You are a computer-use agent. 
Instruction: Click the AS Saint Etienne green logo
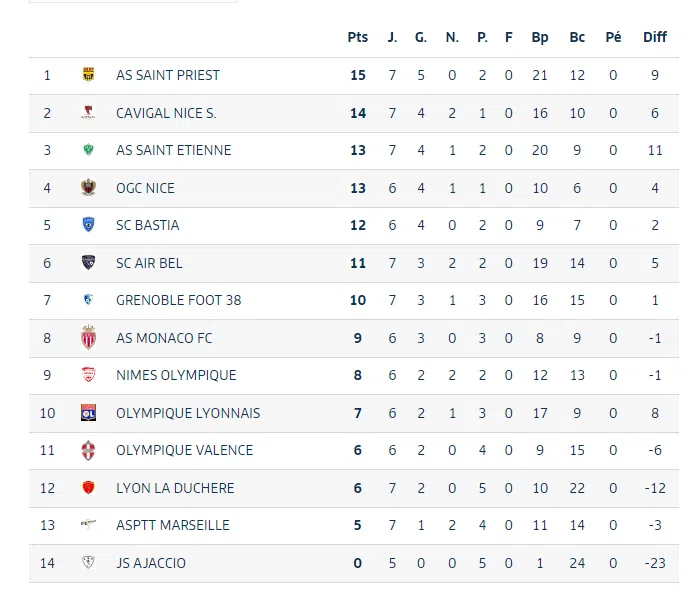point(88,150)
